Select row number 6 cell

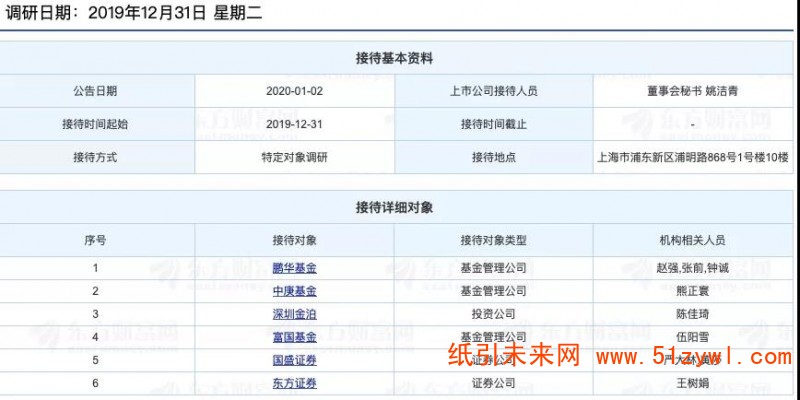[x=95, y=383]
